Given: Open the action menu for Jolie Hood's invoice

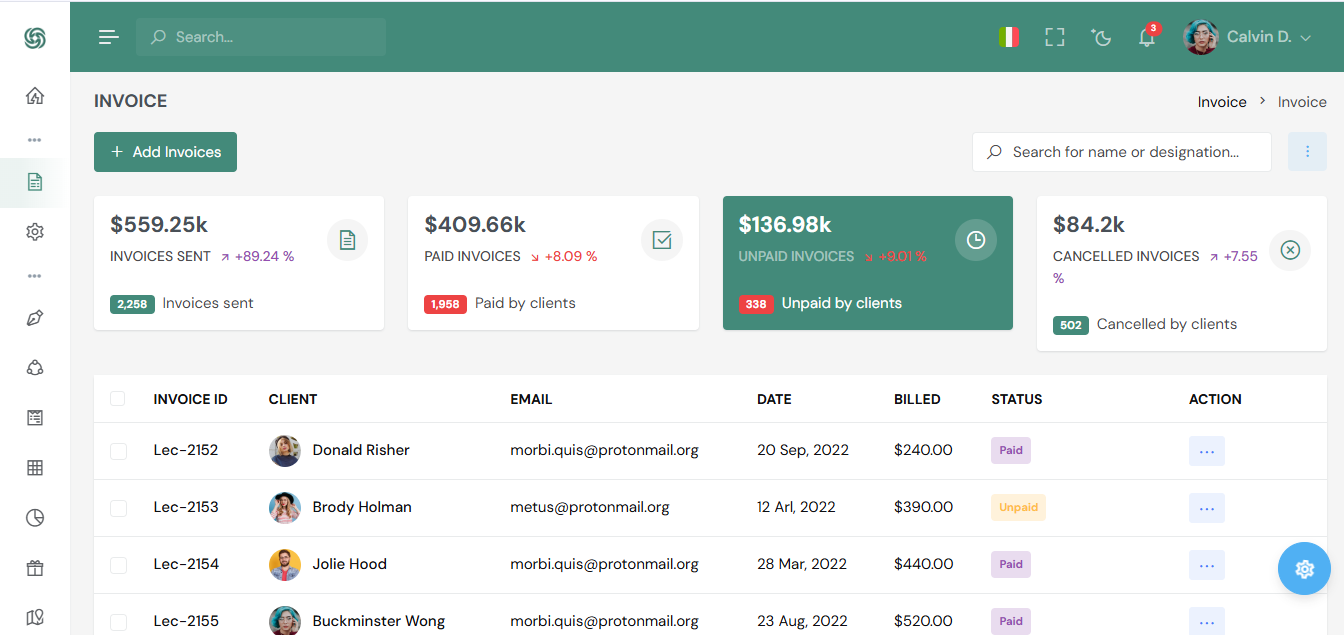Looking at the screenshot, I should coord(1206,564).
